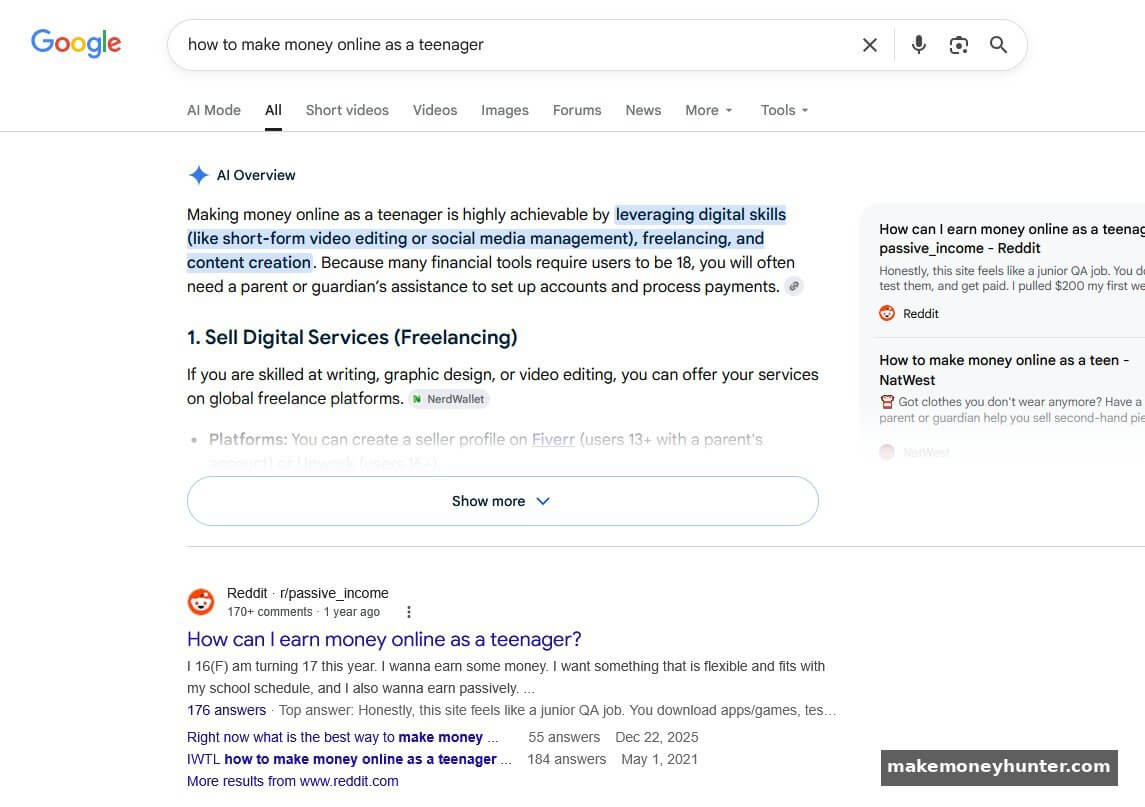Focus the search box query text

335,45
